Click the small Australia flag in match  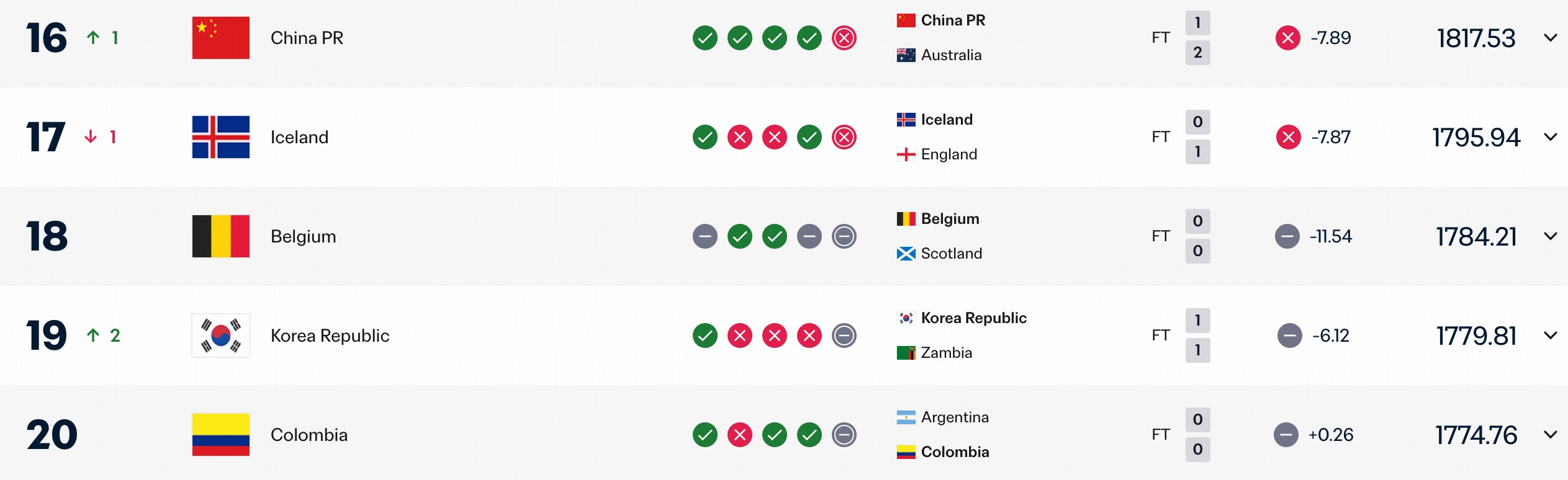906,55
